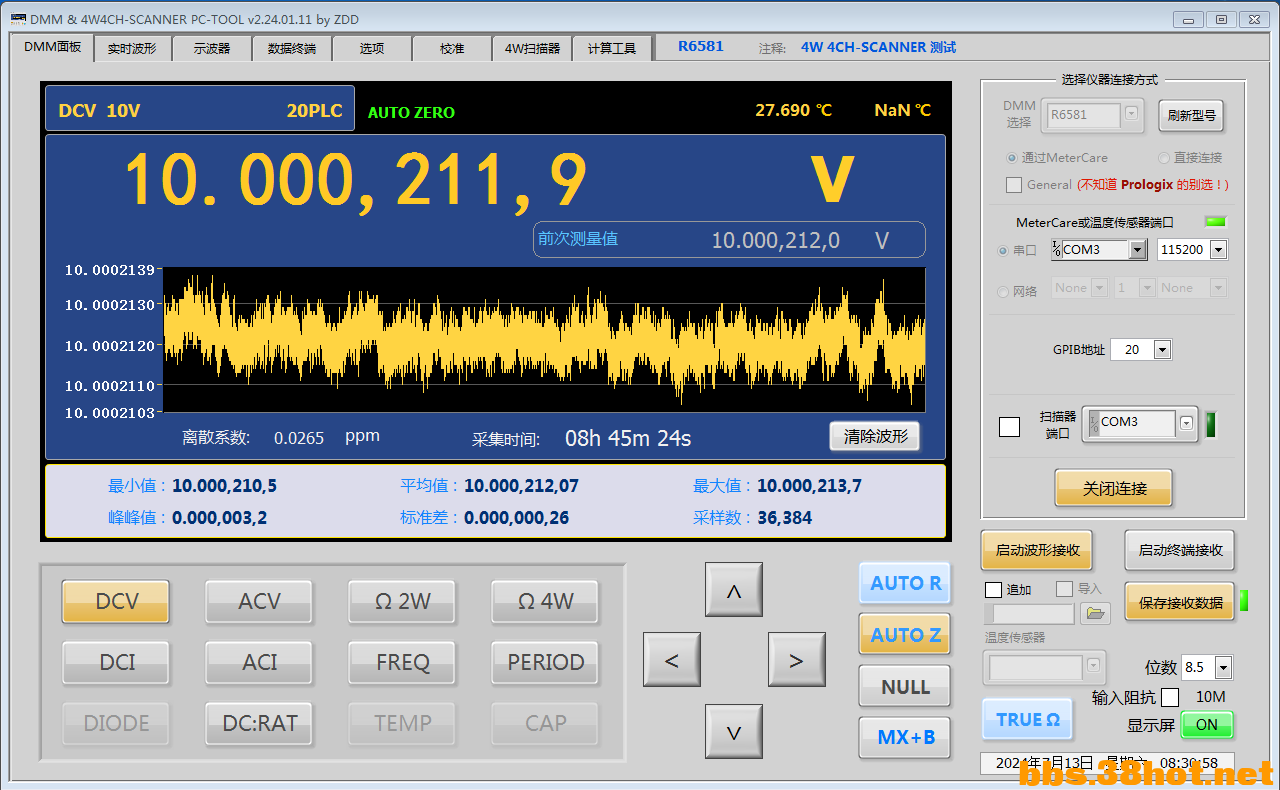Toggle the 输入阻抗 checkbox
The image size is (1280, 790).
coord(1170,697)
